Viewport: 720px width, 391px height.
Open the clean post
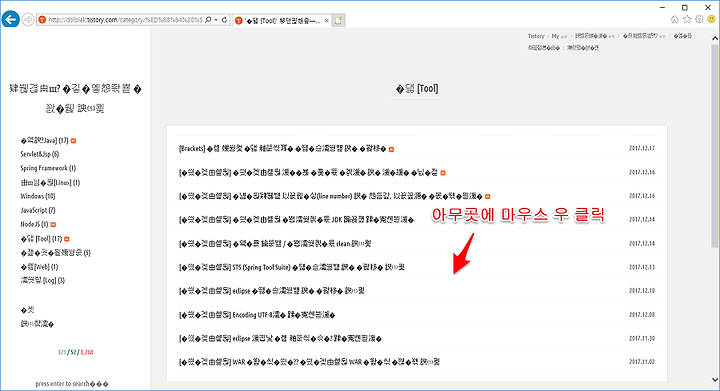click(275, 243)
